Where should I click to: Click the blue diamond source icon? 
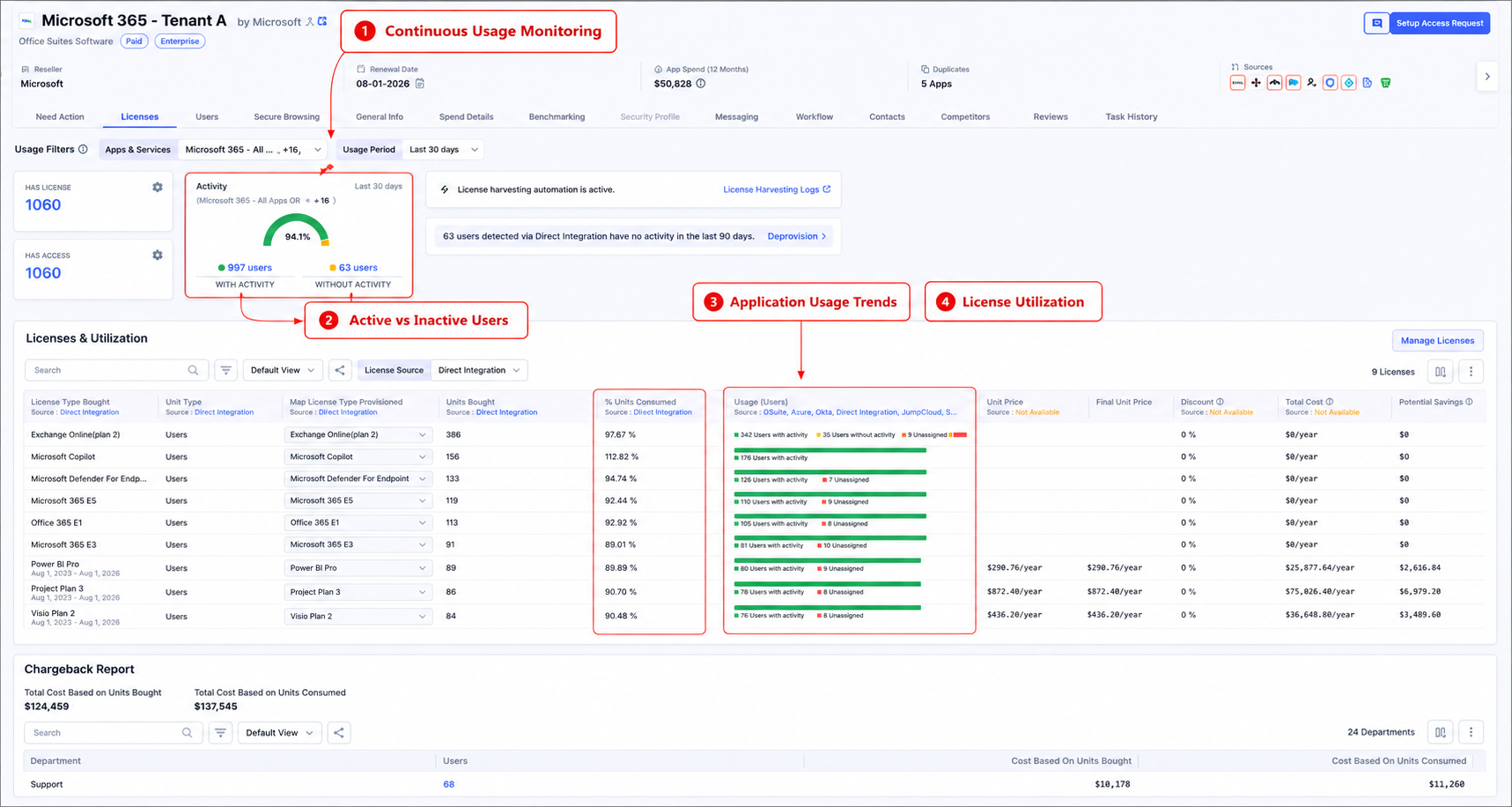click(x=1348, y=83)
